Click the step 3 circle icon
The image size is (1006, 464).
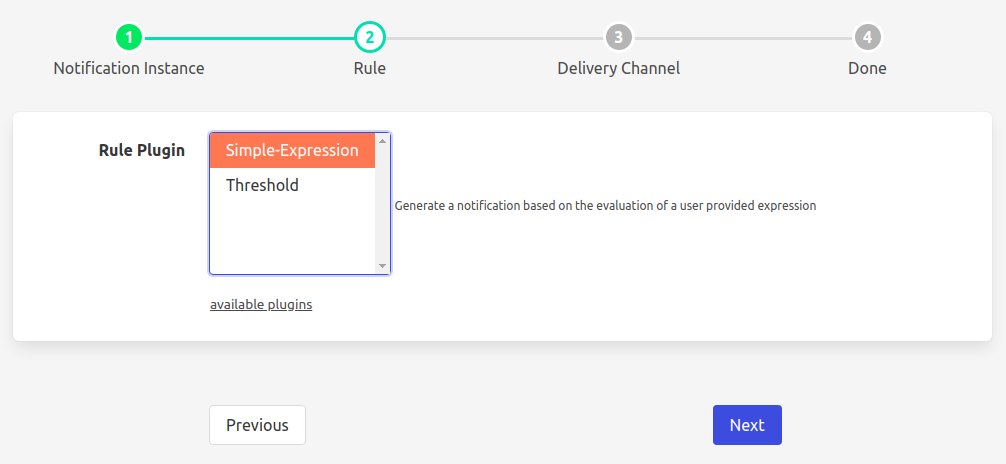pos(619,38)
